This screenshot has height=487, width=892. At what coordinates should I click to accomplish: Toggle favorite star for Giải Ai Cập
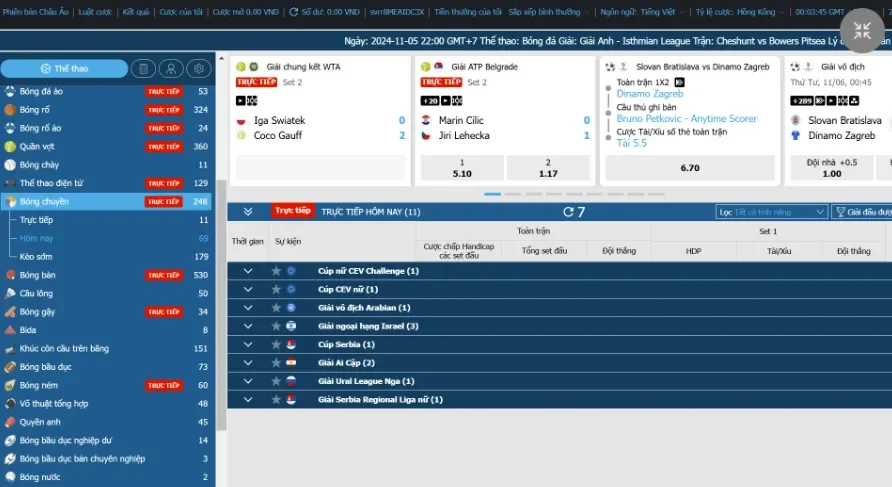pyautogui.click(x=276, y=363)
